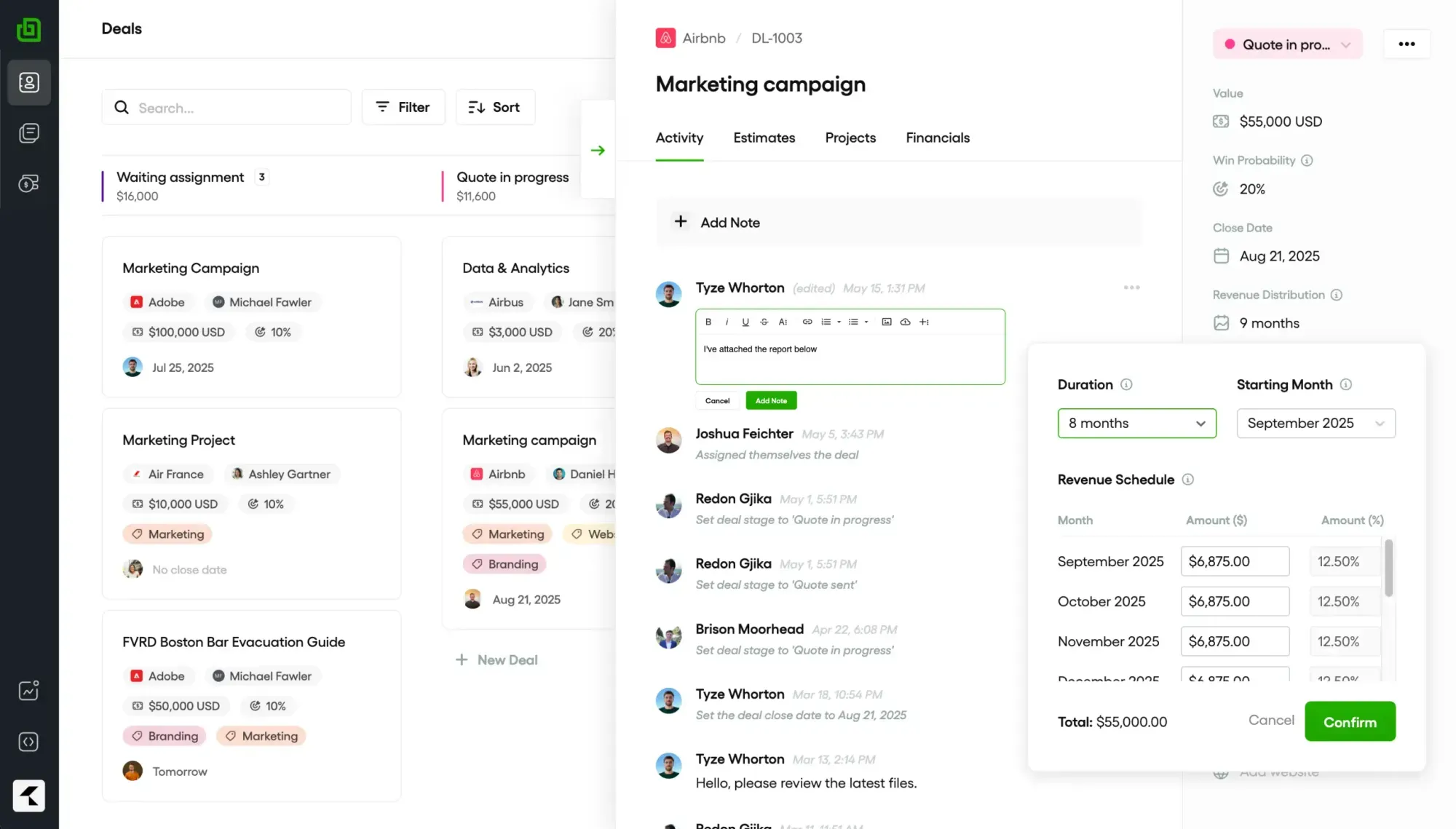
Task: Click the Framer logo in sidebar
Action: (x=29, y=795)
